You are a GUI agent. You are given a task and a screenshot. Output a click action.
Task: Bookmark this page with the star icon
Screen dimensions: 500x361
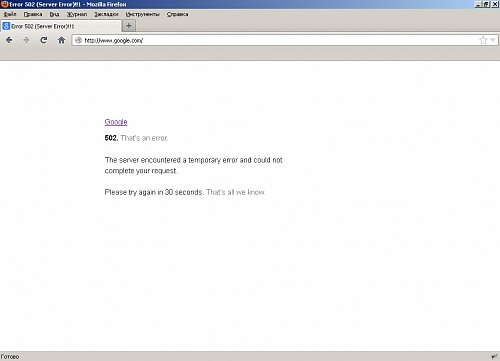(483, 40)
